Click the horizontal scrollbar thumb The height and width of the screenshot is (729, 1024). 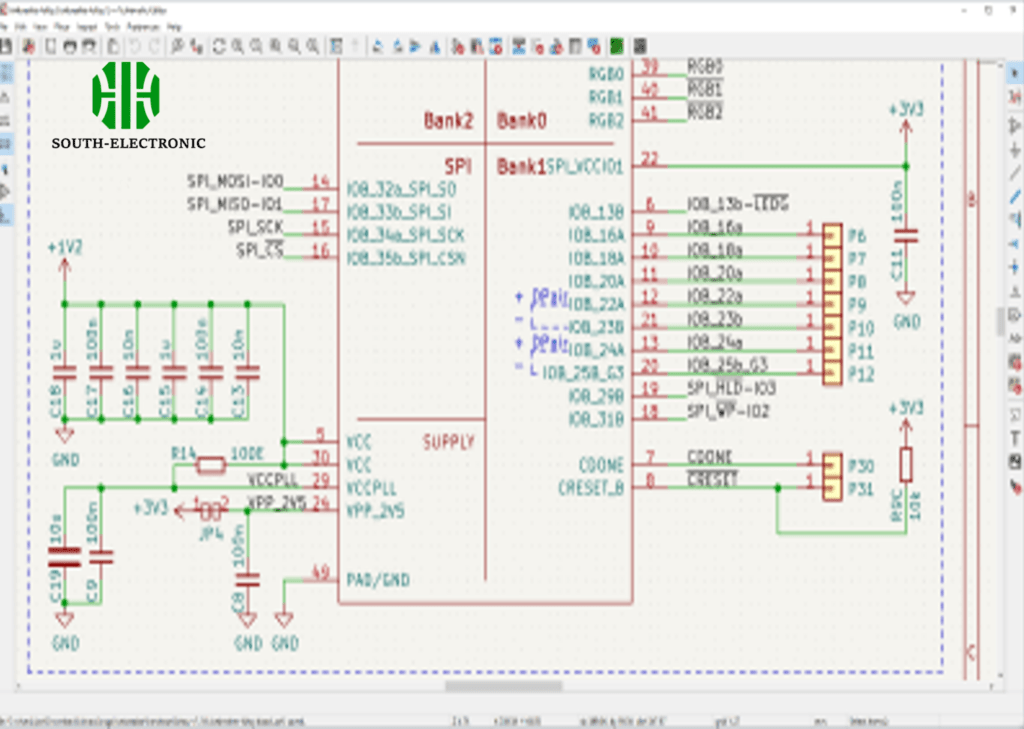(503, 686)
